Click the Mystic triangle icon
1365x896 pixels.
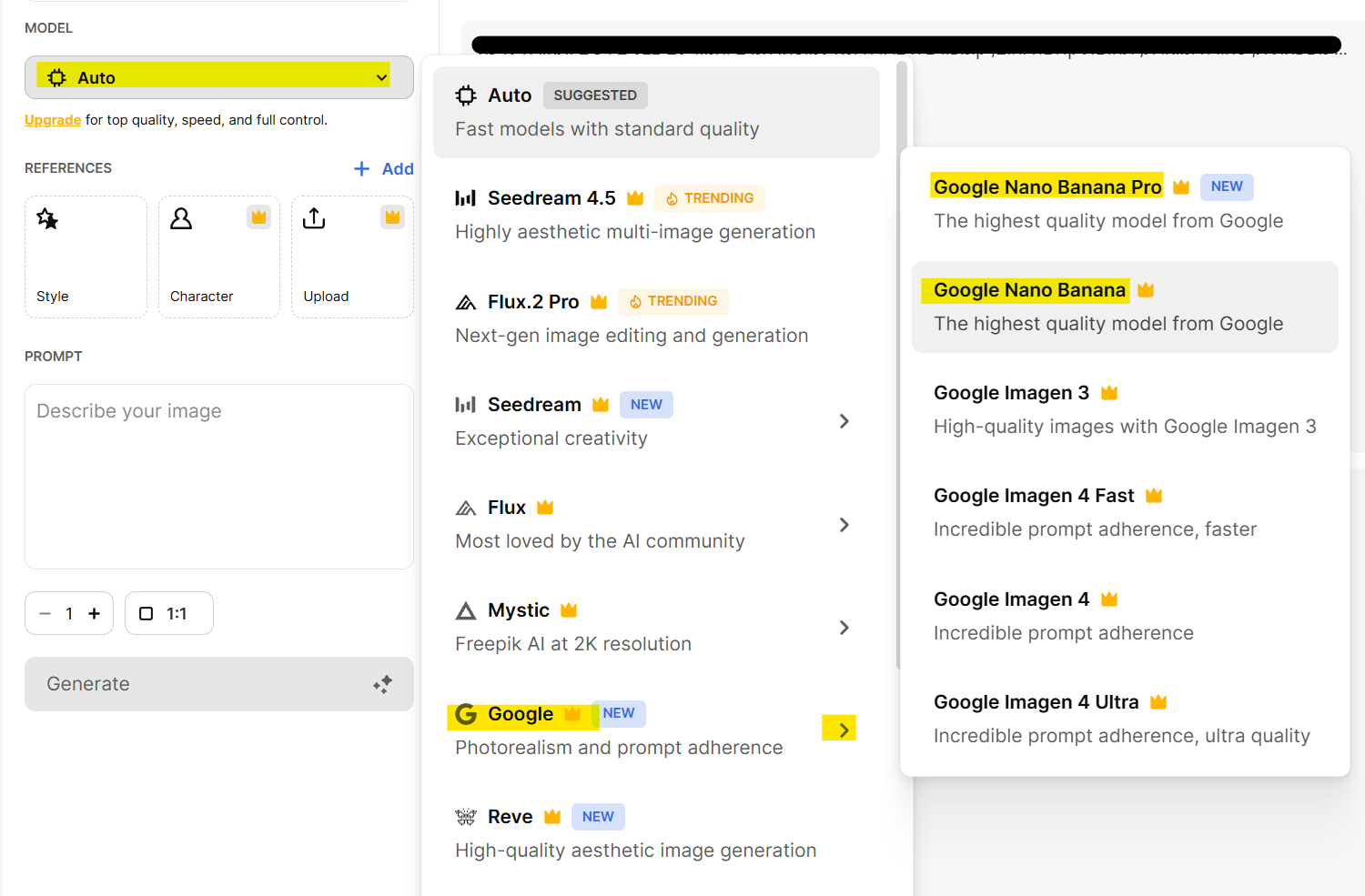coord(466,611)
